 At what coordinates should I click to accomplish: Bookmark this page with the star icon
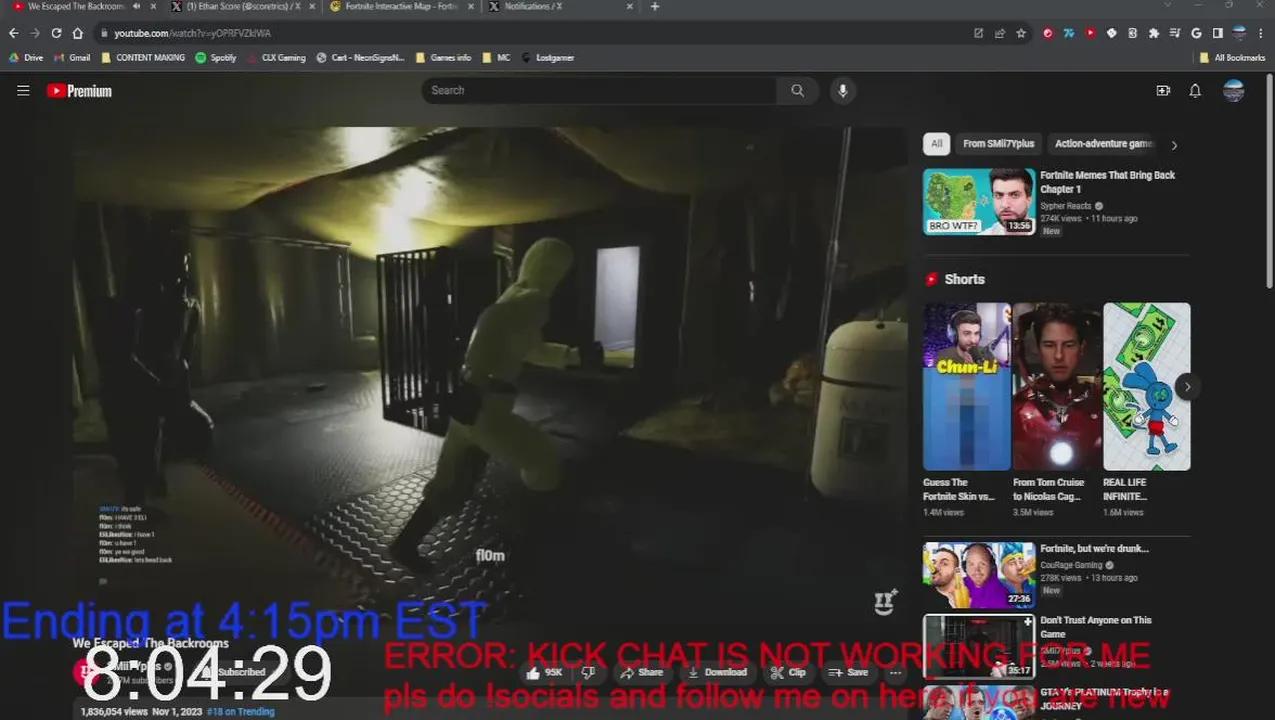pyautogui.click(x=1021, y=33)
